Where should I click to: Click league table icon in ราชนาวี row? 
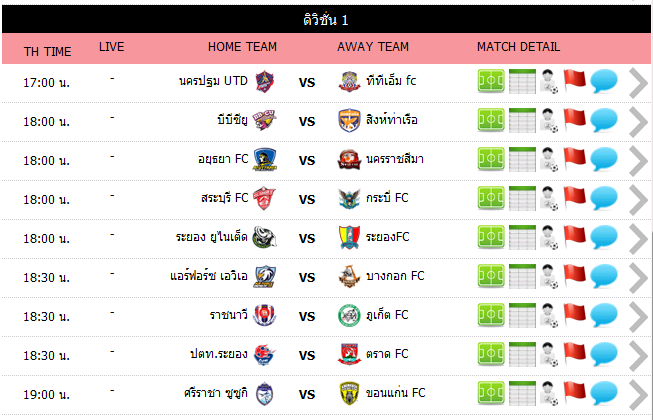click(x=522, y=316)
